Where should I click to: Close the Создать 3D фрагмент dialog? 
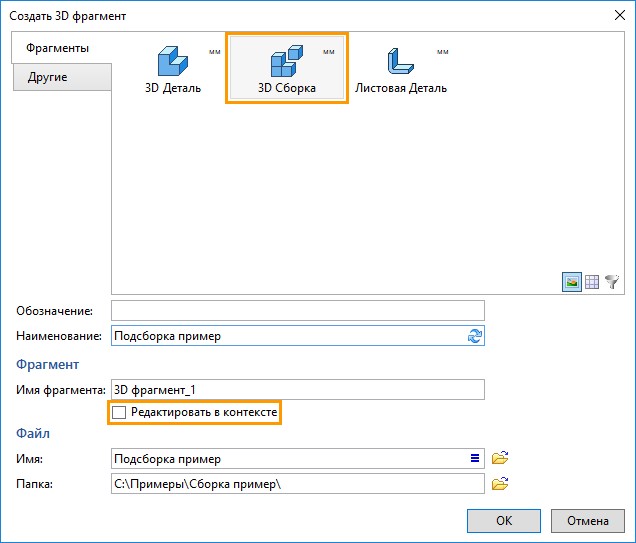(x=620, y=16)
